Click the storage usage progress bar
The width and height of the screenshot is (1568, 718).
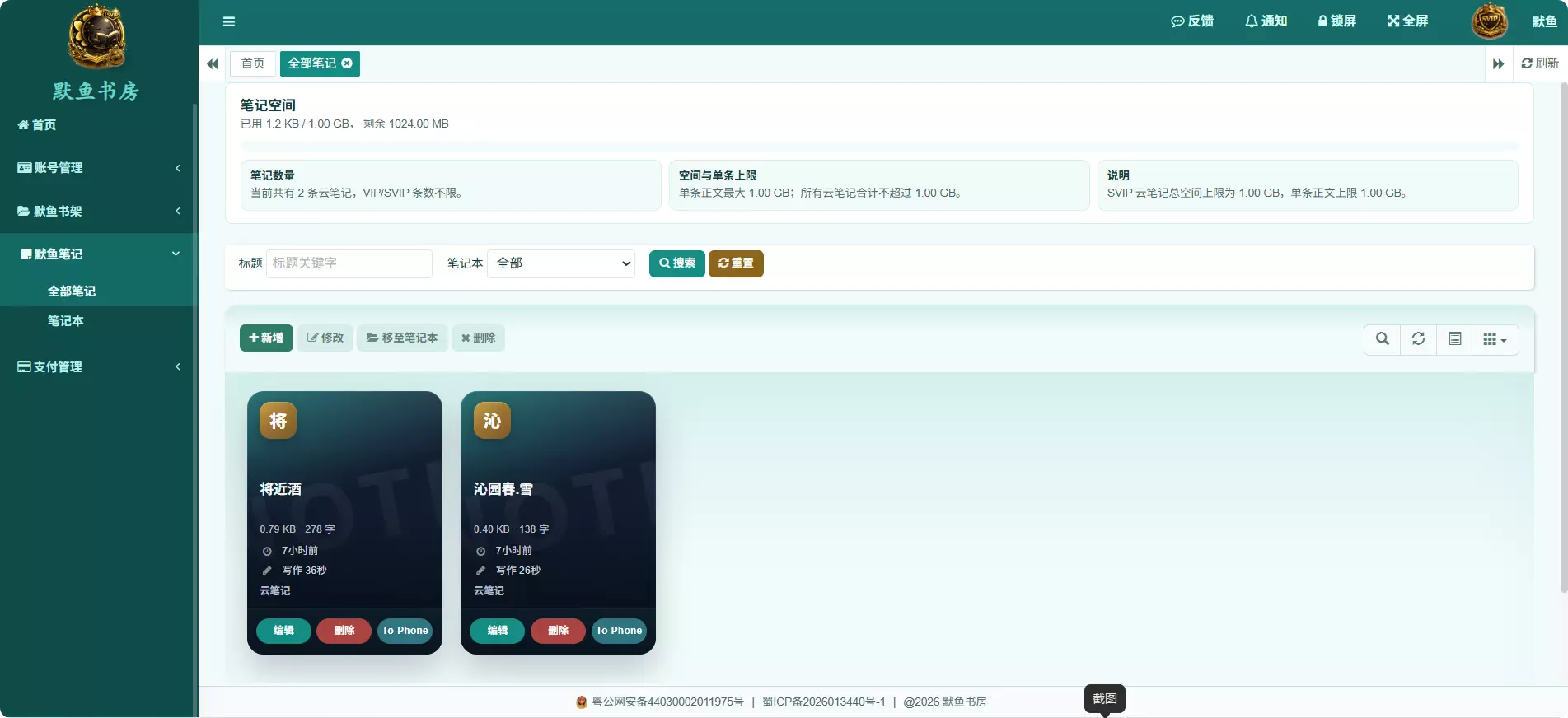(879, 146)
